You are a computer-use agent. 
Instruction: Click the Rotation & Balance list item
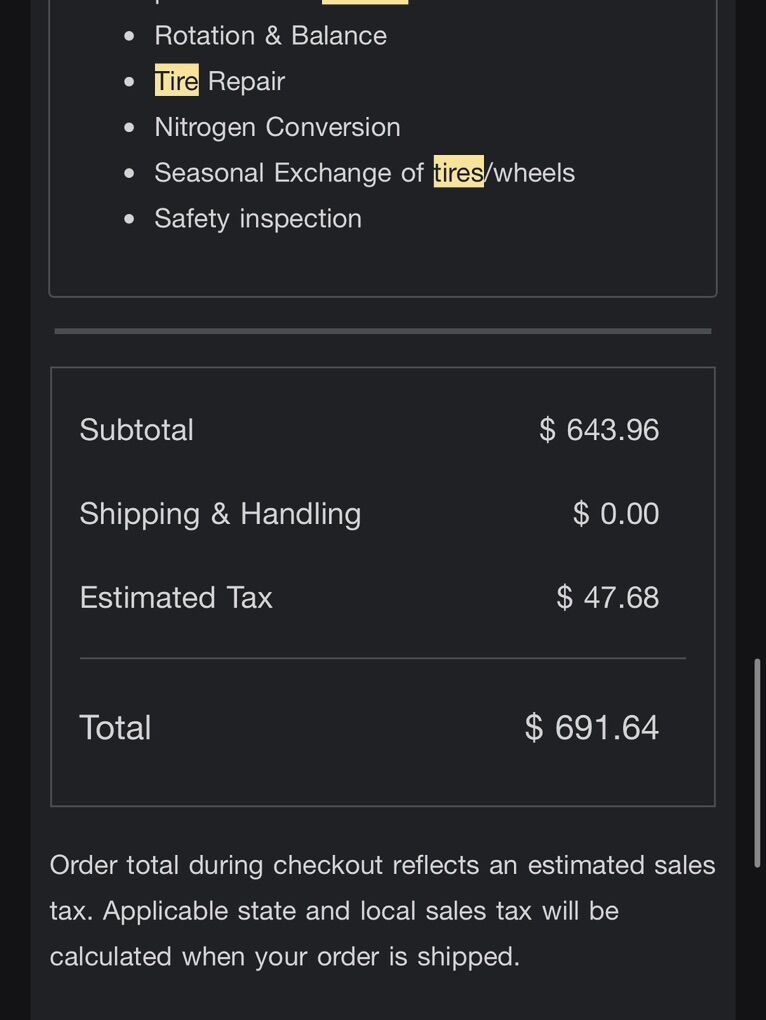(x=270, y=35)
